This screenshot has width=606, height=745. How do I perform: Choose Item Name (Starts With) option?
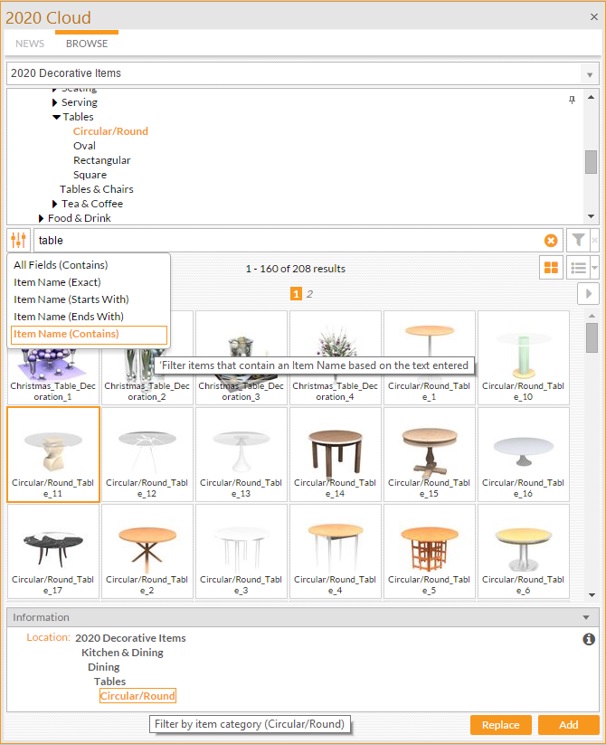point(71,299)
